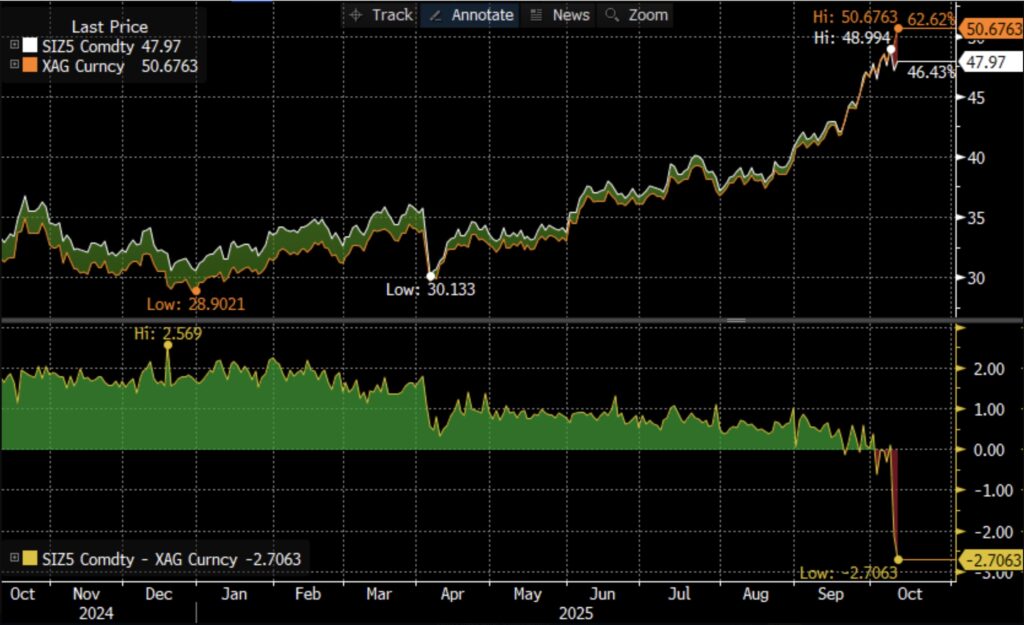Expand the XAG Curncy legend entry
The height and width of the screenshot is (625, 1024).
coord(14,66)
